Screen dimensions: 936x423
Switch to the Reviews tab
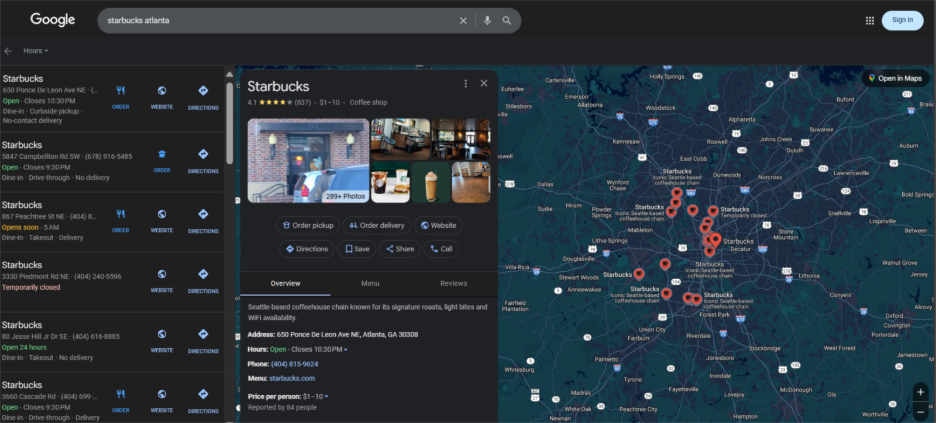(454, 283)
